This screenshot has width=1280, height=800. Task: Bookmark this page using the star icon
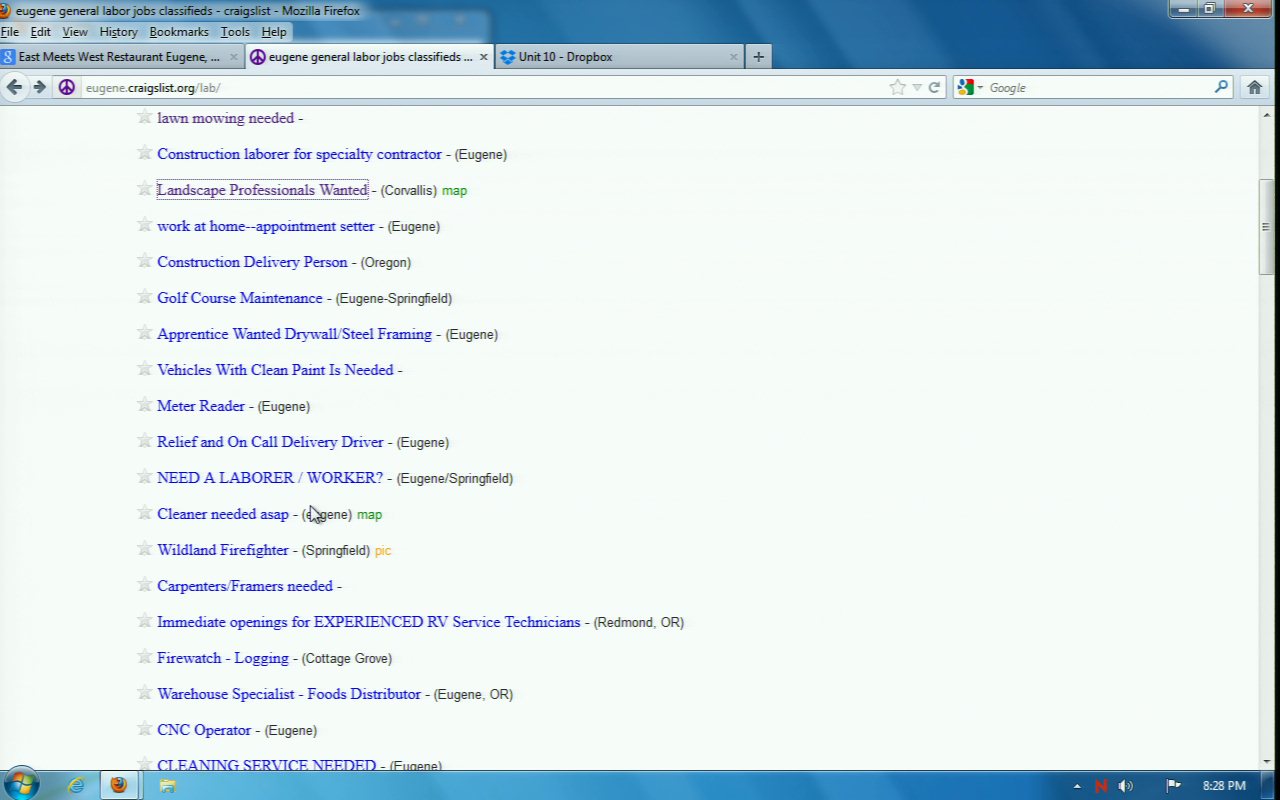click(897, 87)
